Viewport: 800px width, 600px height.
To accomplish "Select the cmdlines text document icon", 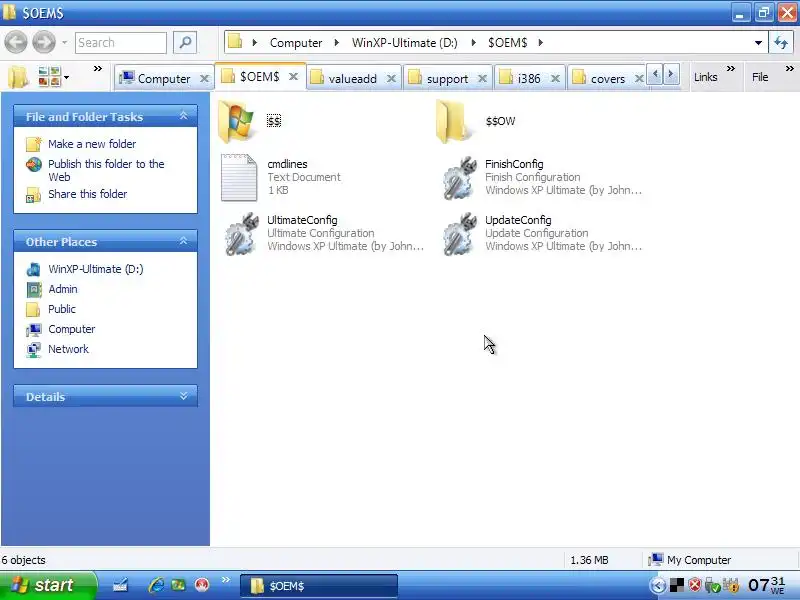I will 239,178.
